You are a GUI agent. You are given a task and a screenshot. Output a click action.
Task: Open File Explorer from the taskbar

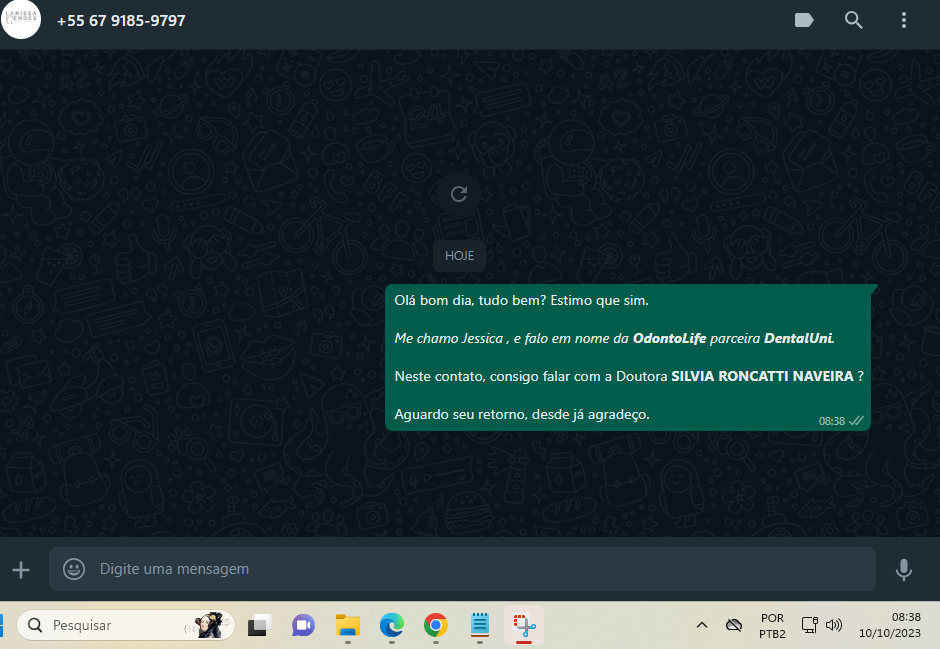pyautogui.click(x=348, y=626)
